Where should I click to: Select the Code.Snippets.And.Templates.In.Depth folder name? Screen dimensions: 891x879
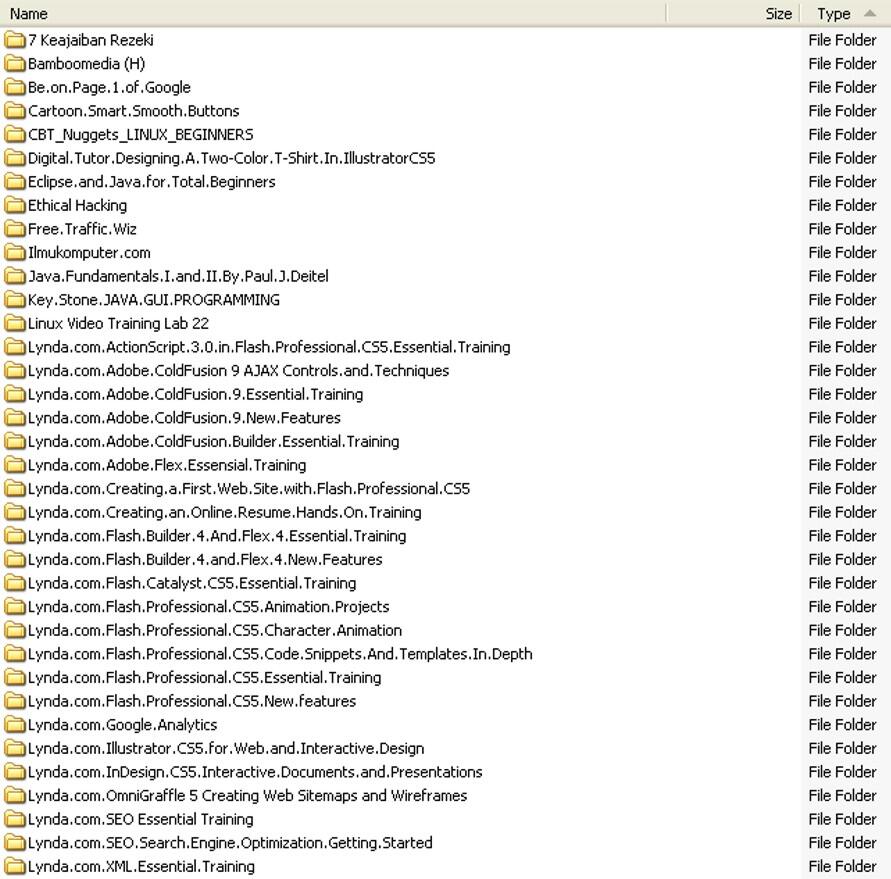click(x=280, y=654)
